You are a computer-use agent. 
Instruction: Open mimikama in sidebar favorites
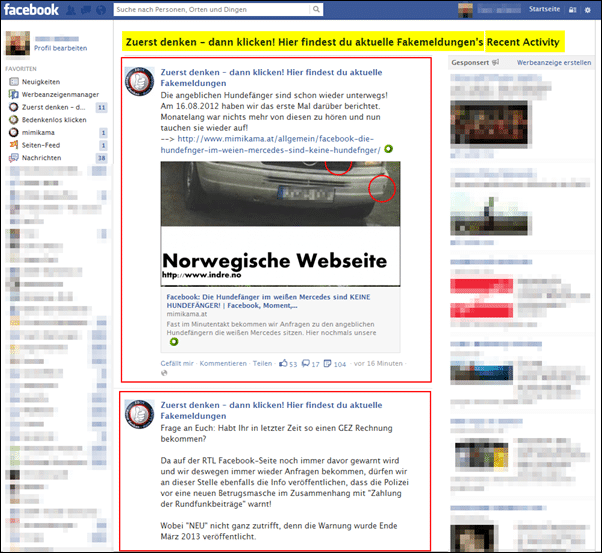(x=38, y=132)
